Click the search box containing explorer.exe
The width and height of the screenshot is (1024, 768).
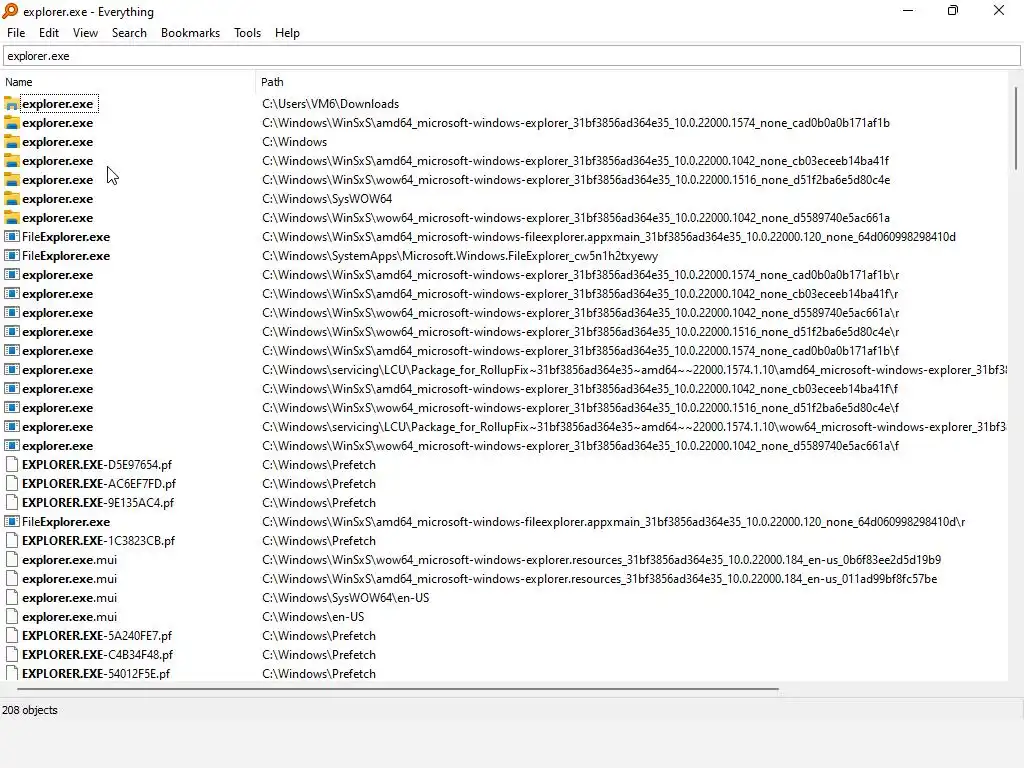(x=511, y=56)
